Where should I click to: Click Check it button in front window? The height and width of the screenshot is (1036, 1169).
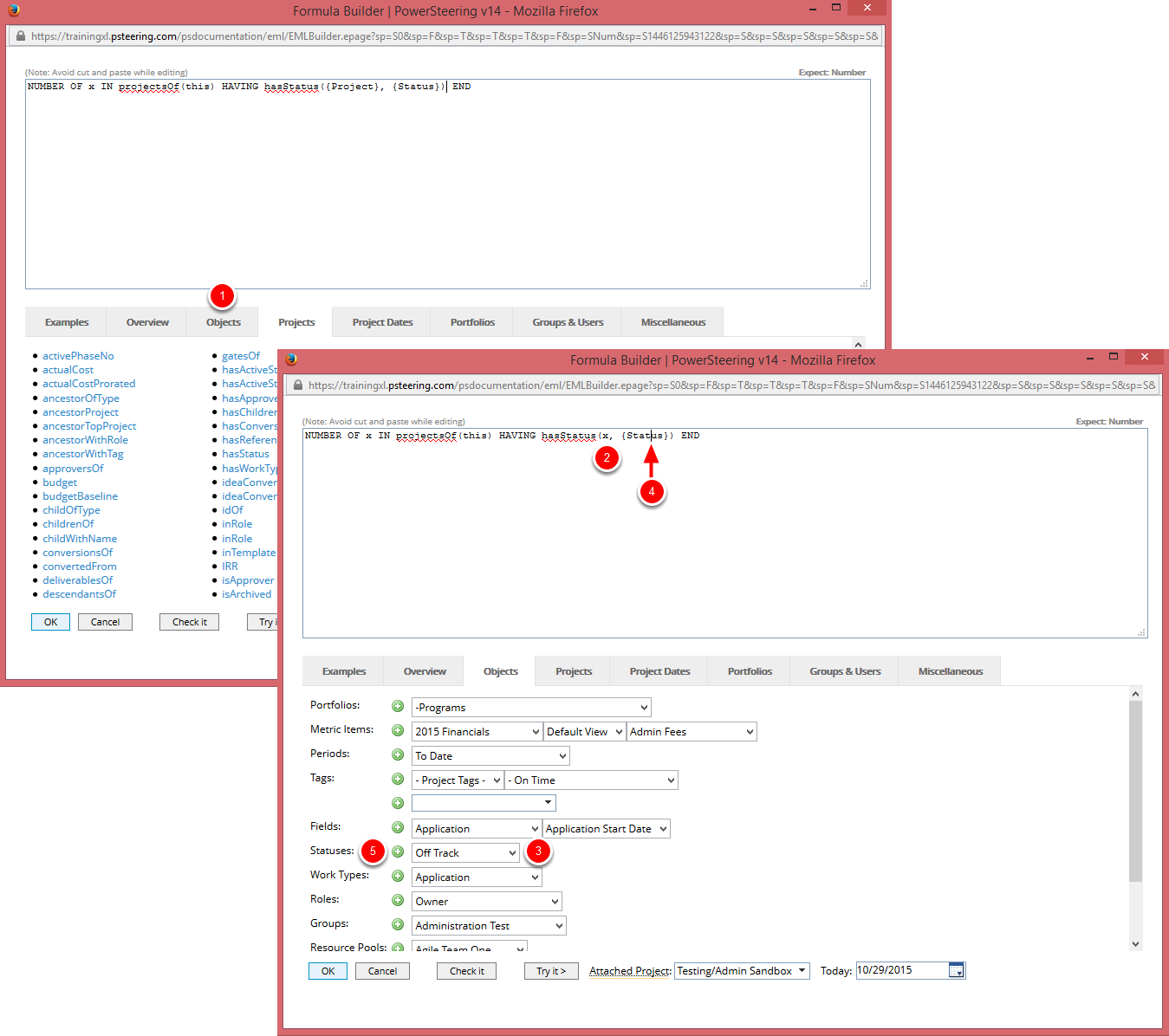[466, 971]
